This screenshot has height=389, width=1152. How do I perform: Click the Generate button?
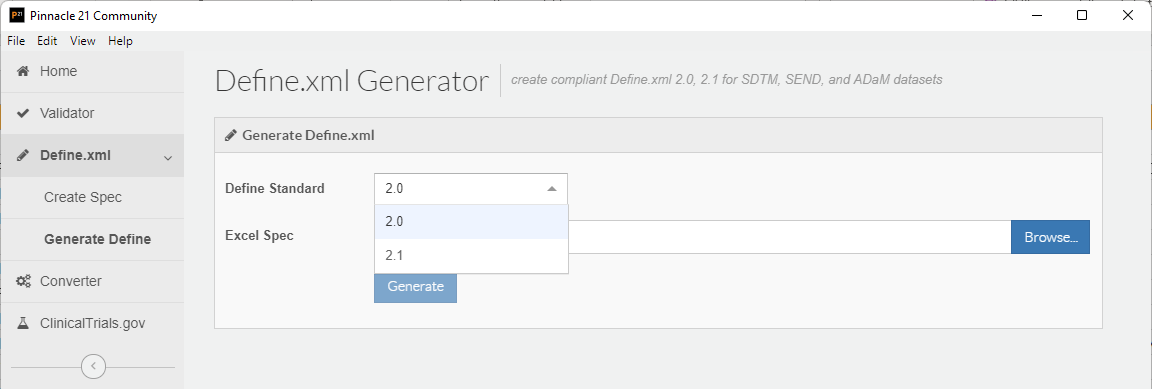tap(415, 287)
